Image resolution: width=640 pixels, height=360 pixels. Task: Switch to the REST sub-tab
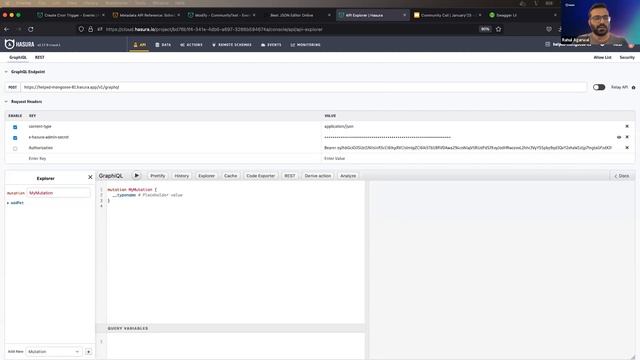[40, 58]
